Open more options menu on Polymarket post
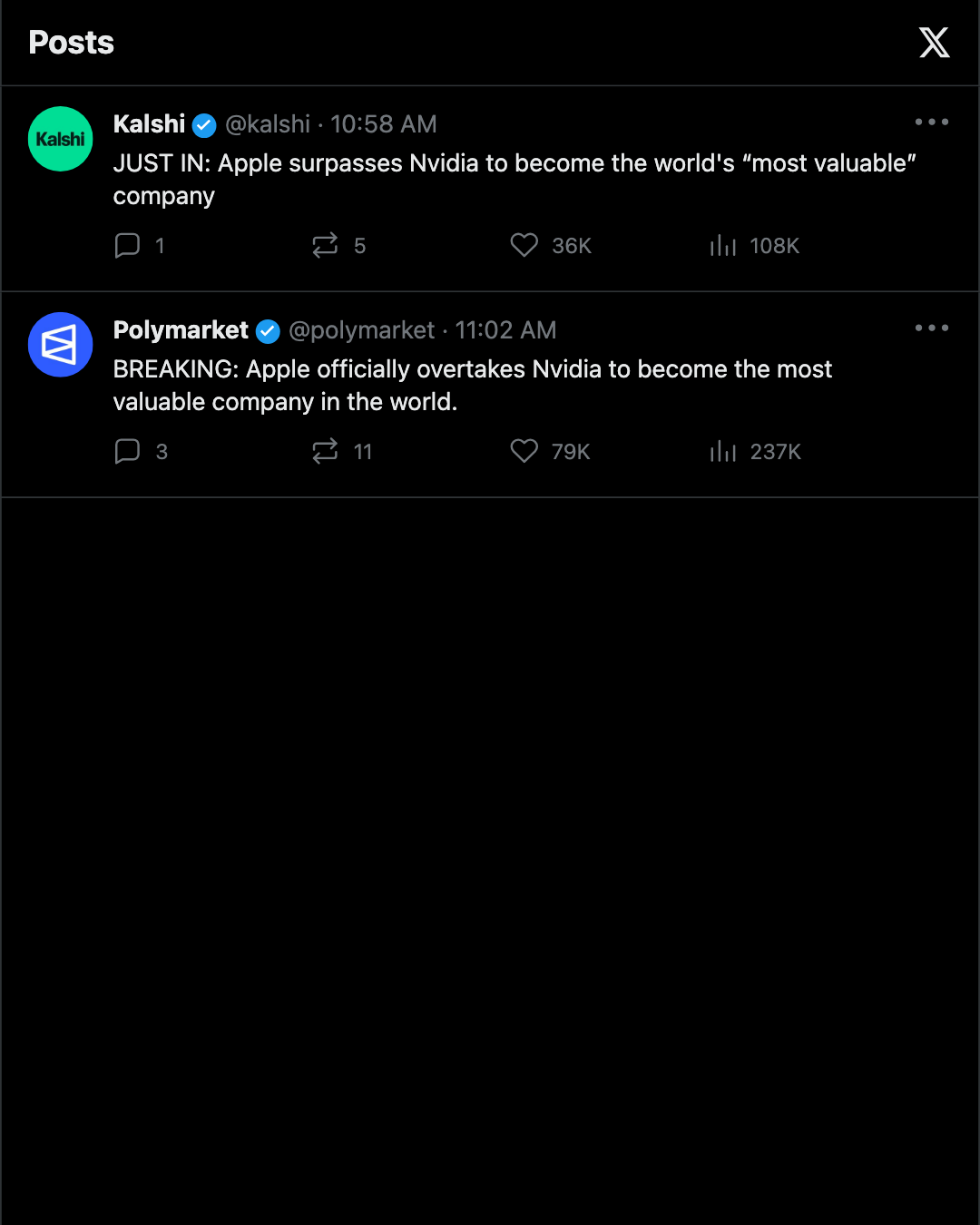The height and width of the screenshot is (1225, 980). pos(932,328)
